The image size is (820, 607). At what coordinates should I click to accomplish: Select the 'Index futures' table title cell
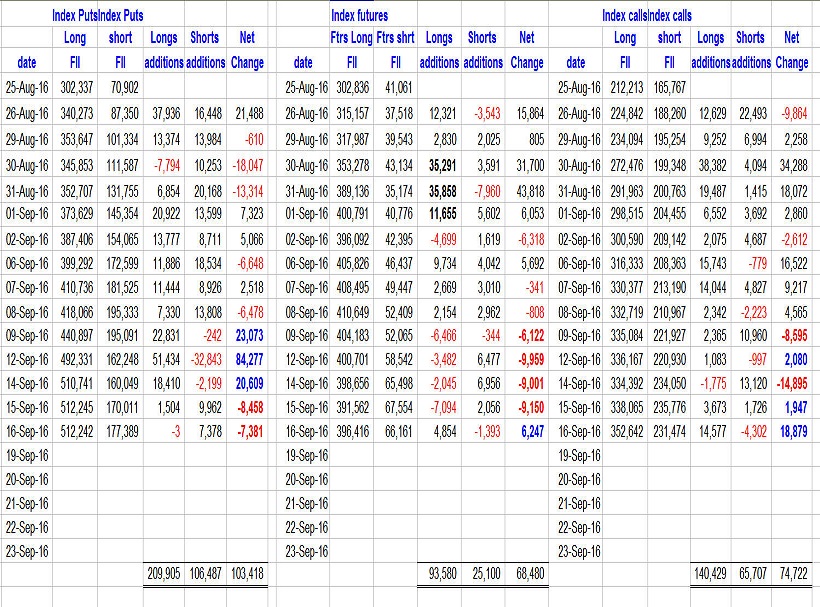(359, 16)
